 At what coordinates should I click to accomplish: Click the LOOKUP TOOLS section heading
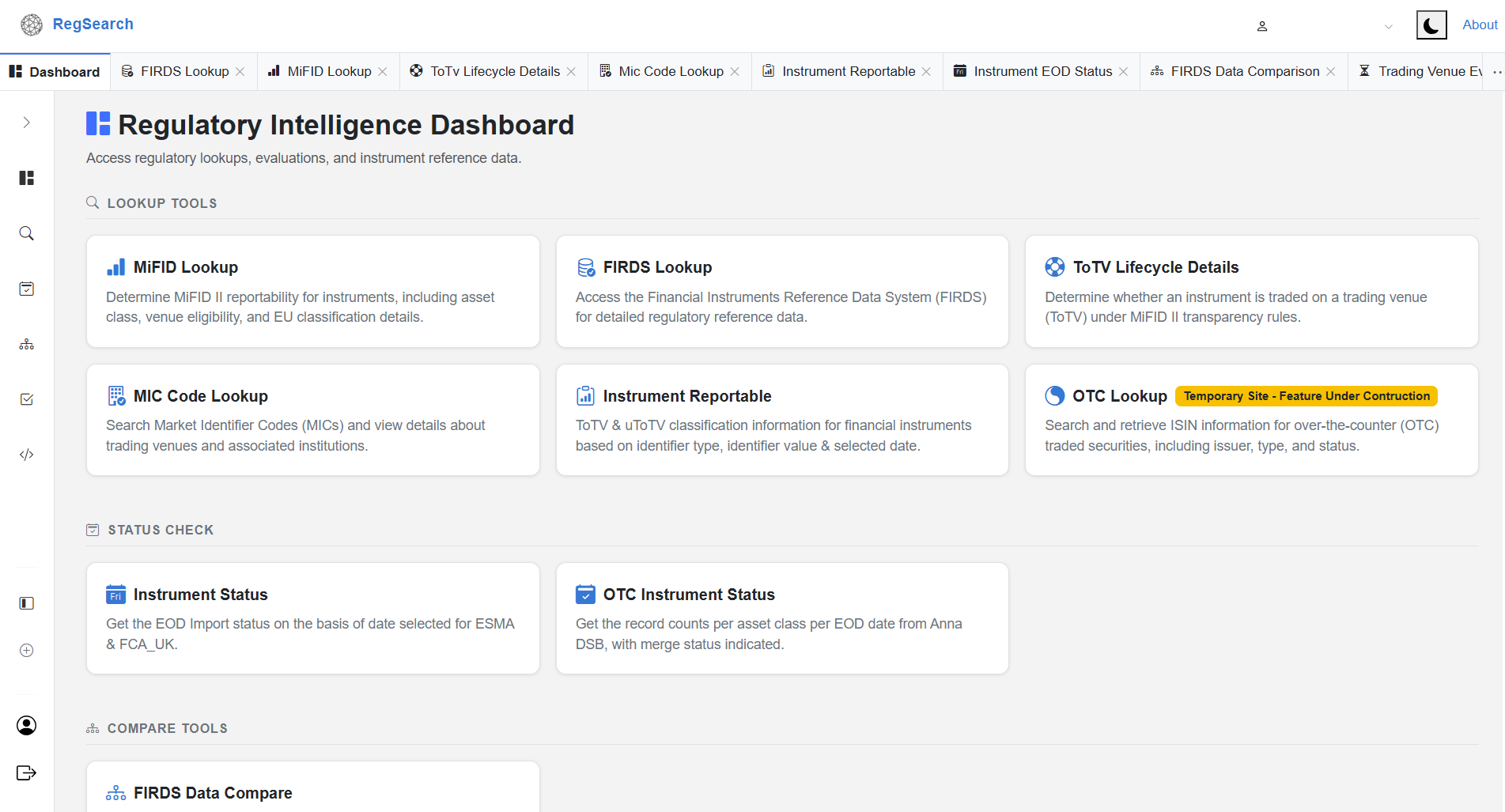tap(162, 203)
